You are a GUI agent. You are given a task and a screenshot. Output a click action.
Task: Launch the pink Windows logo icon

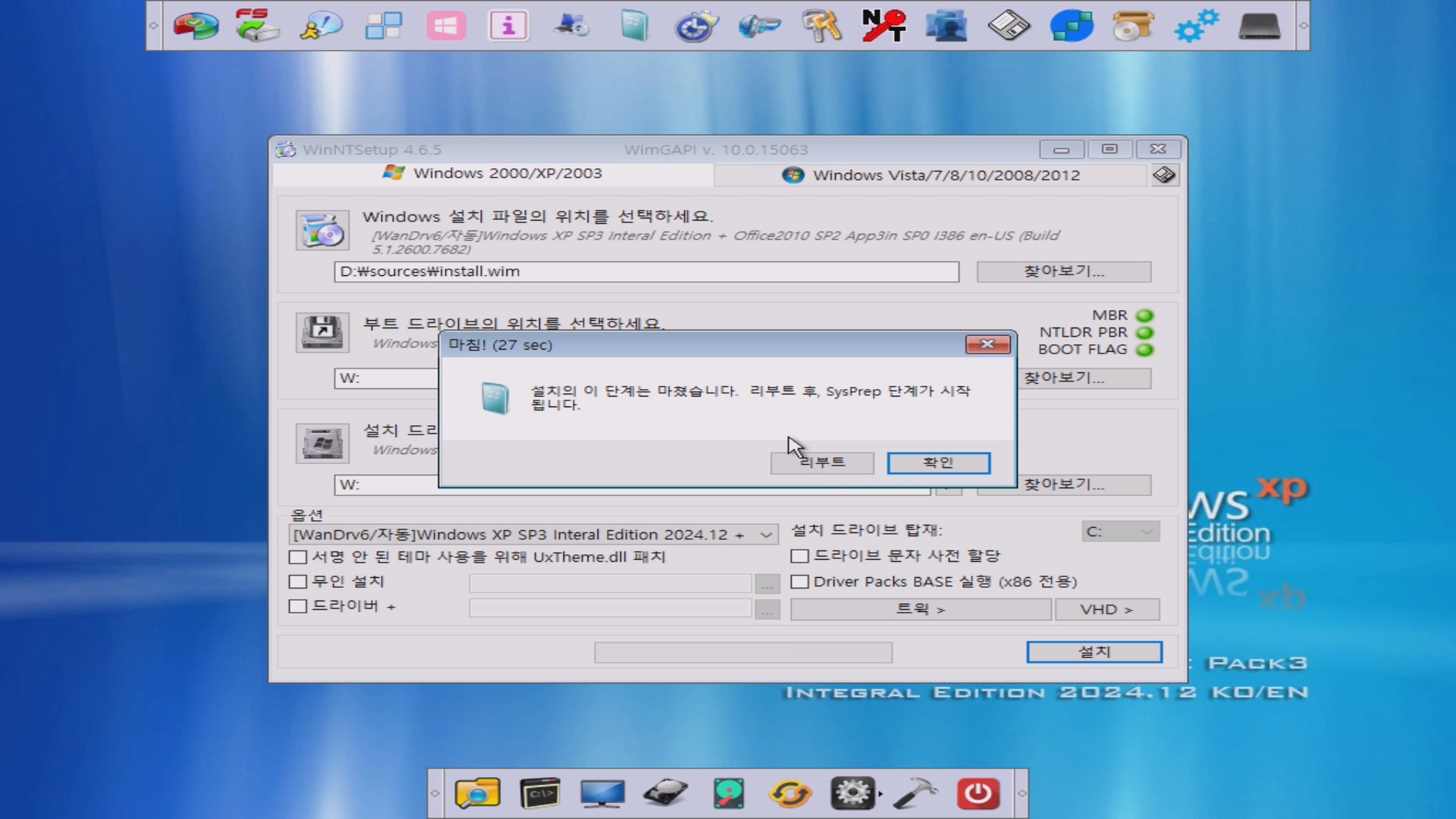click(x=446, y=26)
